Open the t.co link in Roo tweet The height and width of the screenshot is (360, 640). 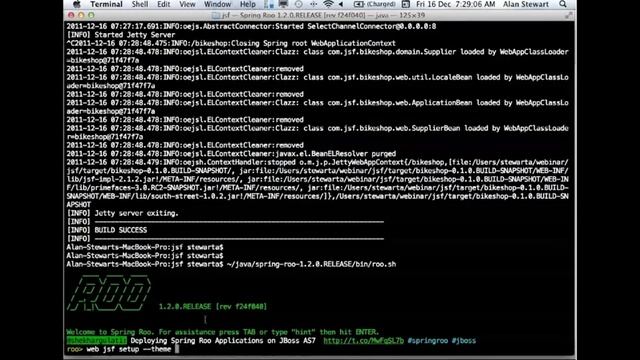(x=363, y=340)
